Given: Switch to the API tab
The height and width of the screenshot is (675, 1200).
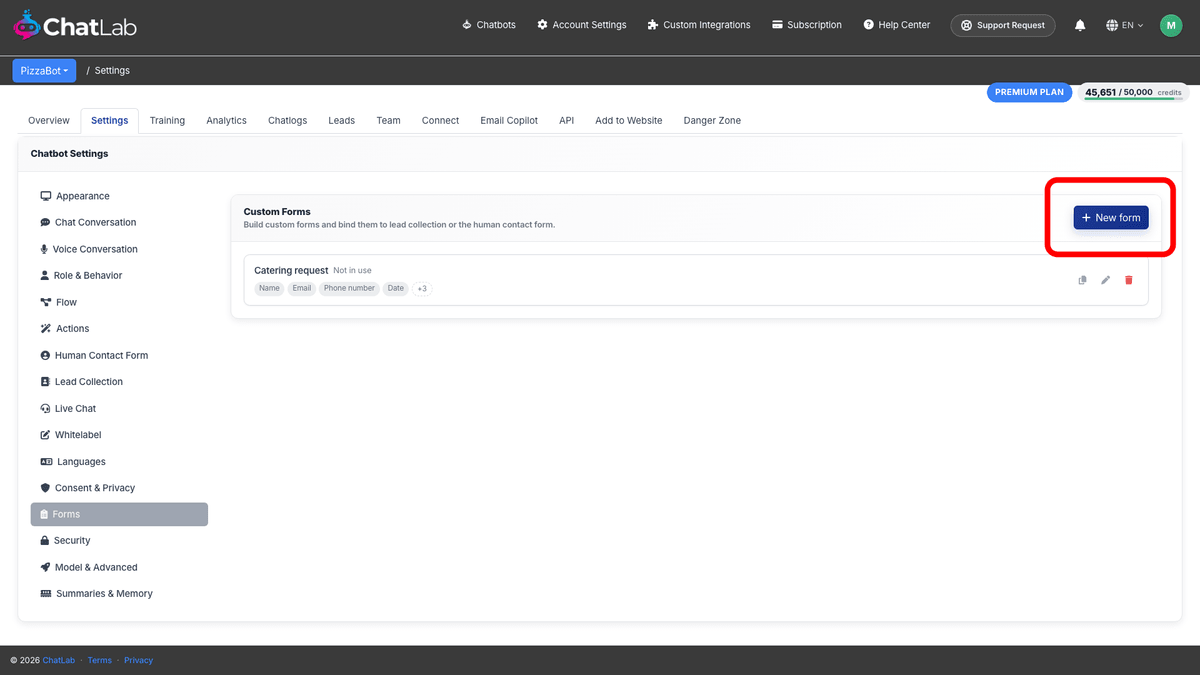Looking at the screenshot, I should (566, 120).
